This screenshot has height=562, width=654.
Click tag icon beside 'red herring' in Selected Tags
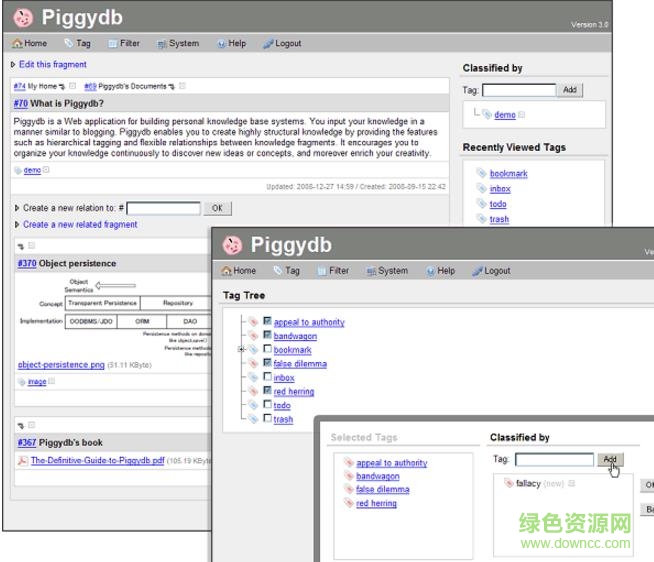tap(349, 502)
